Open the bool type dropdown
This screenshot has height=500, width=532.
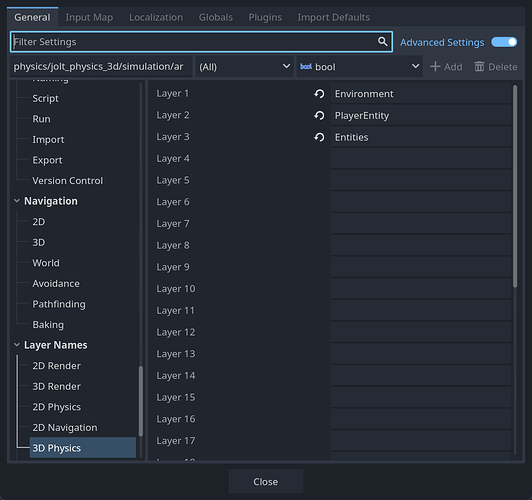pos(359,67)
